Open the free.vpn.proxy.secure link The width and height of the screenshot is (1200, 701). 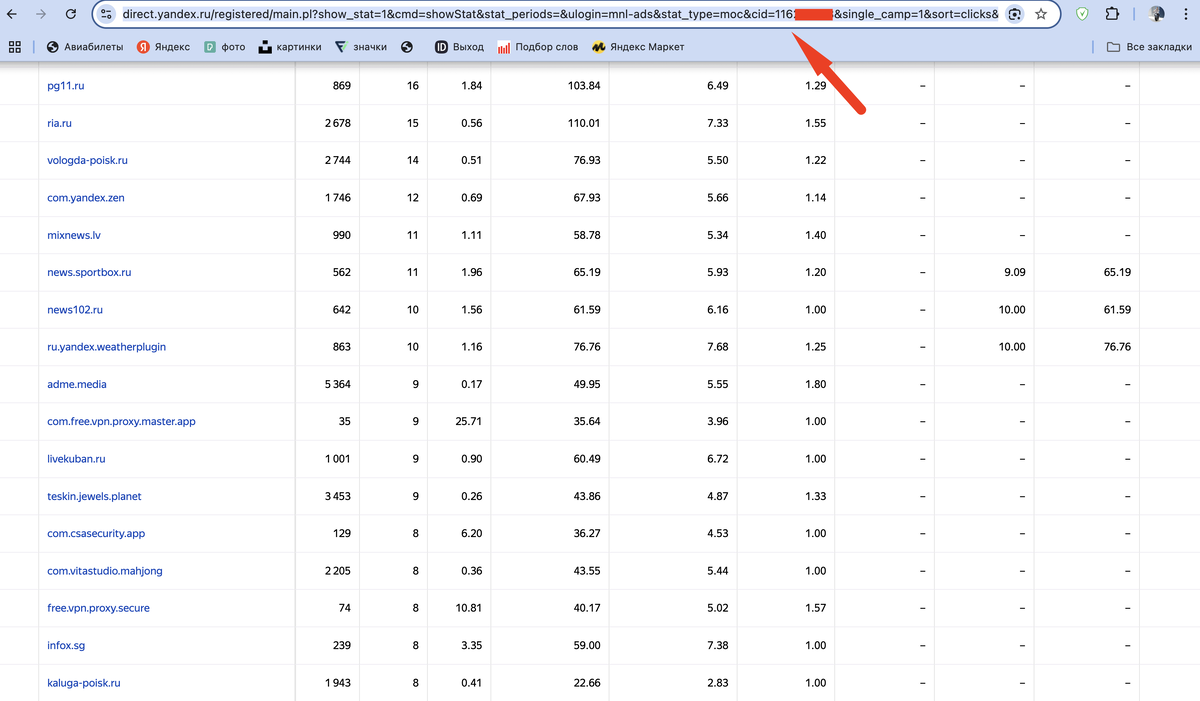tap(98, 608)
